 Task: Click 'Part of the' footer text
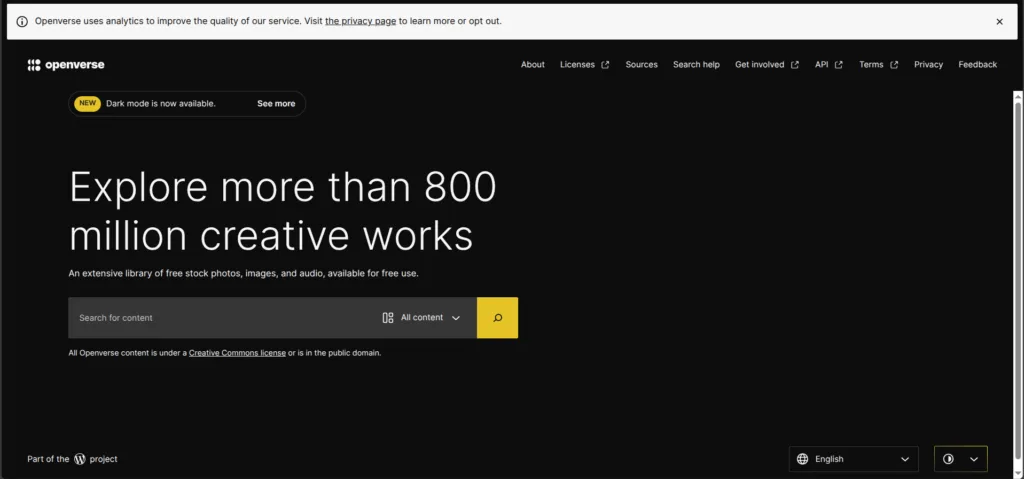click(x=48, y=459)
